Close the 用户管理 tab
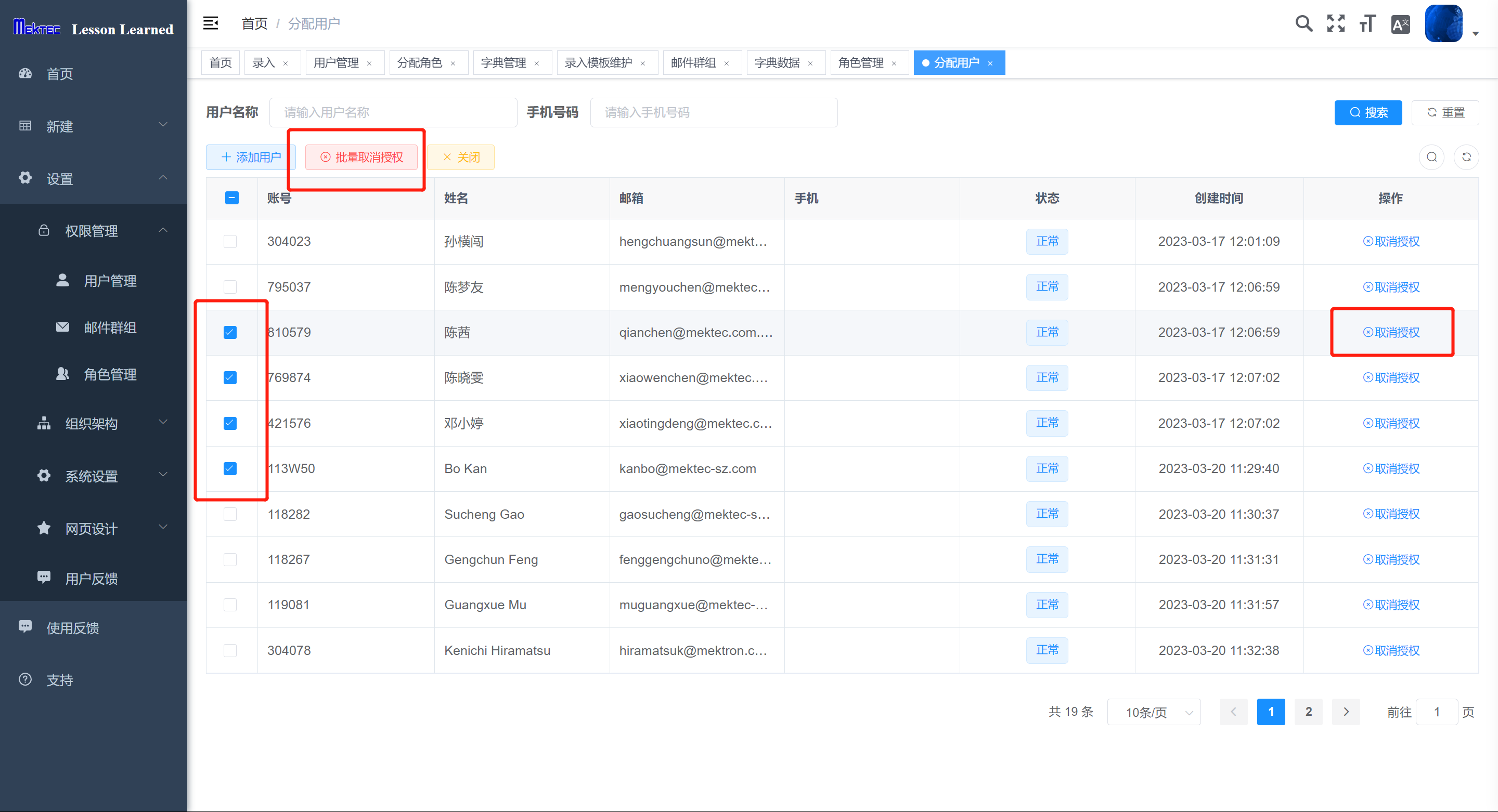 369,63
